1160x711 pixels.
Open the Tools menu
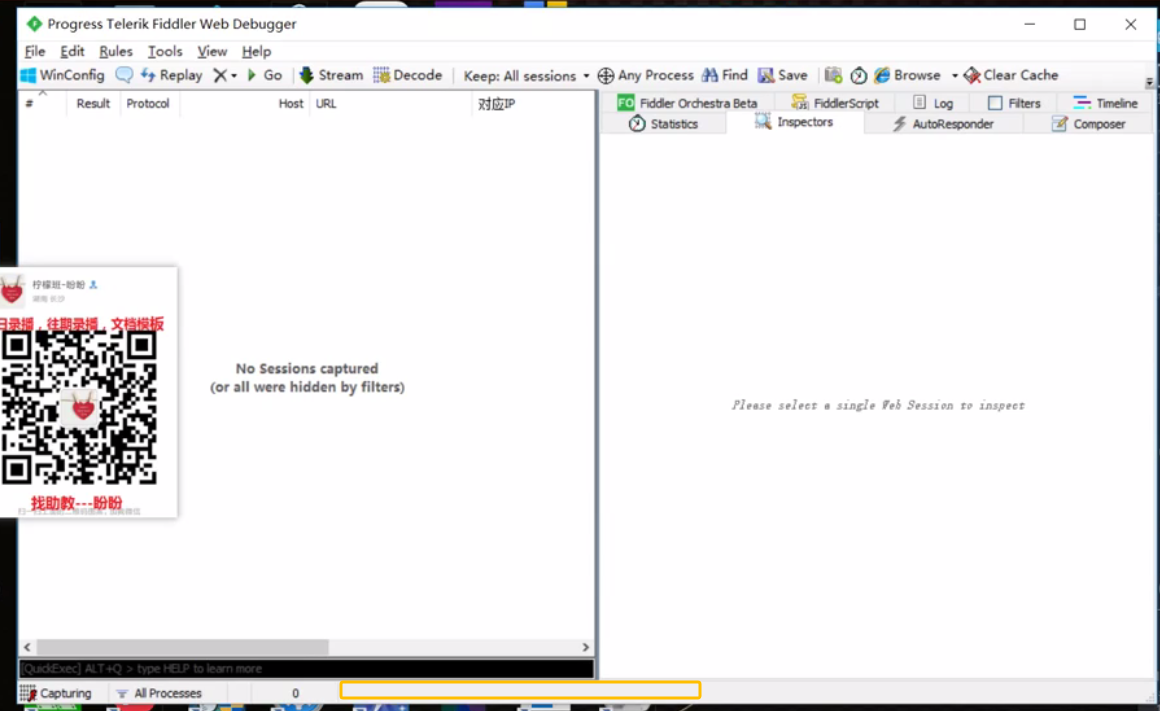tap(165, 51)
